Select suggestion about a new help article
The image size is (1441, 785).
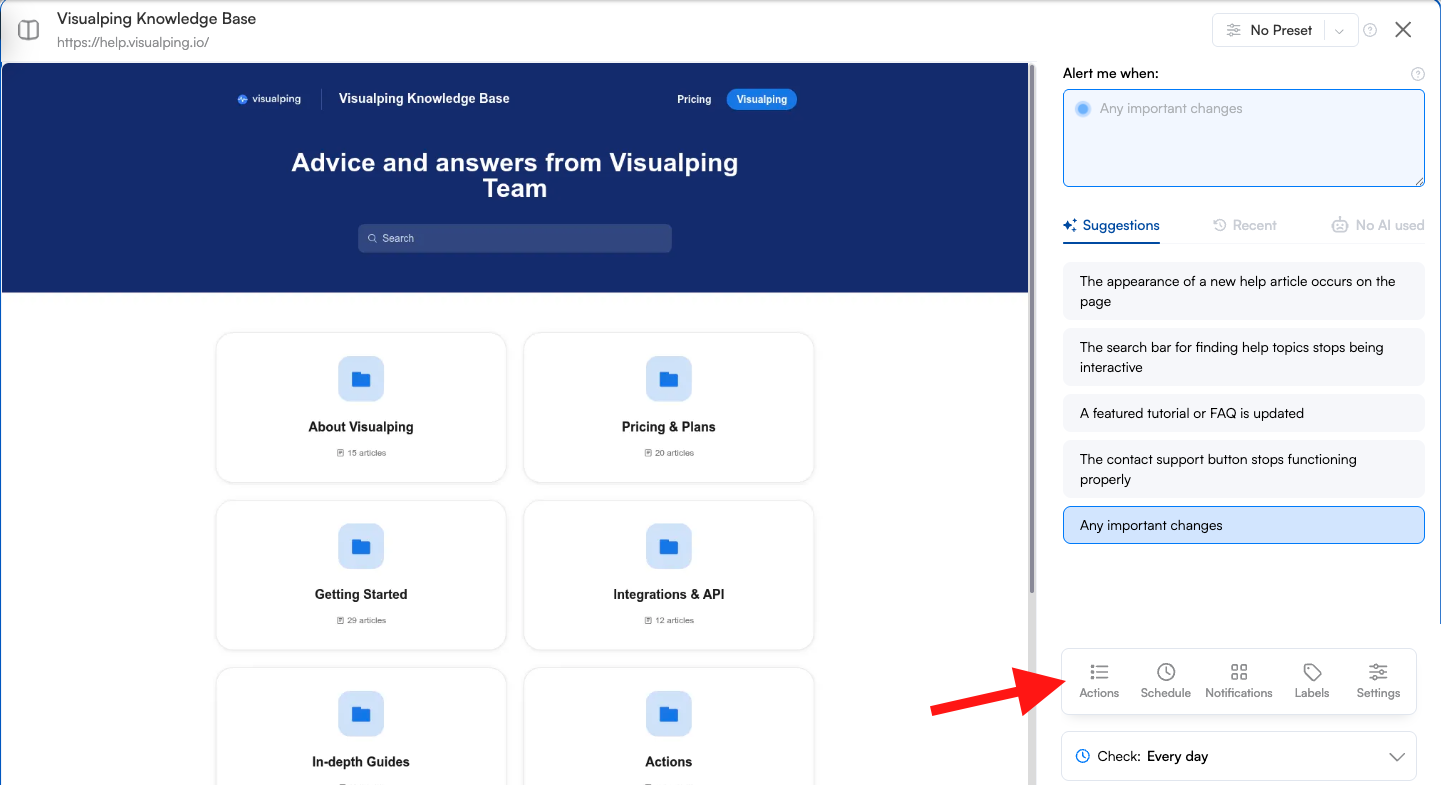pyautogui.click(x=1243, y=292)
